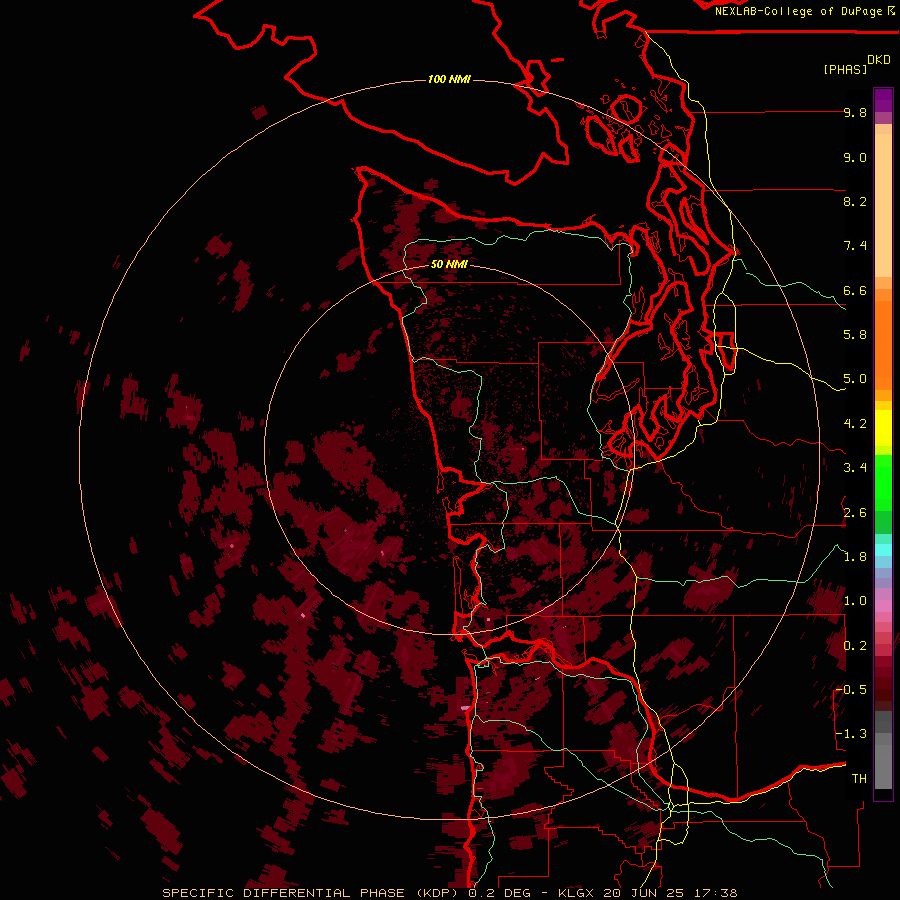Click the cyan segment near 1.8
The height and width of the screenshot is (900, 900).
pos(883,550)
